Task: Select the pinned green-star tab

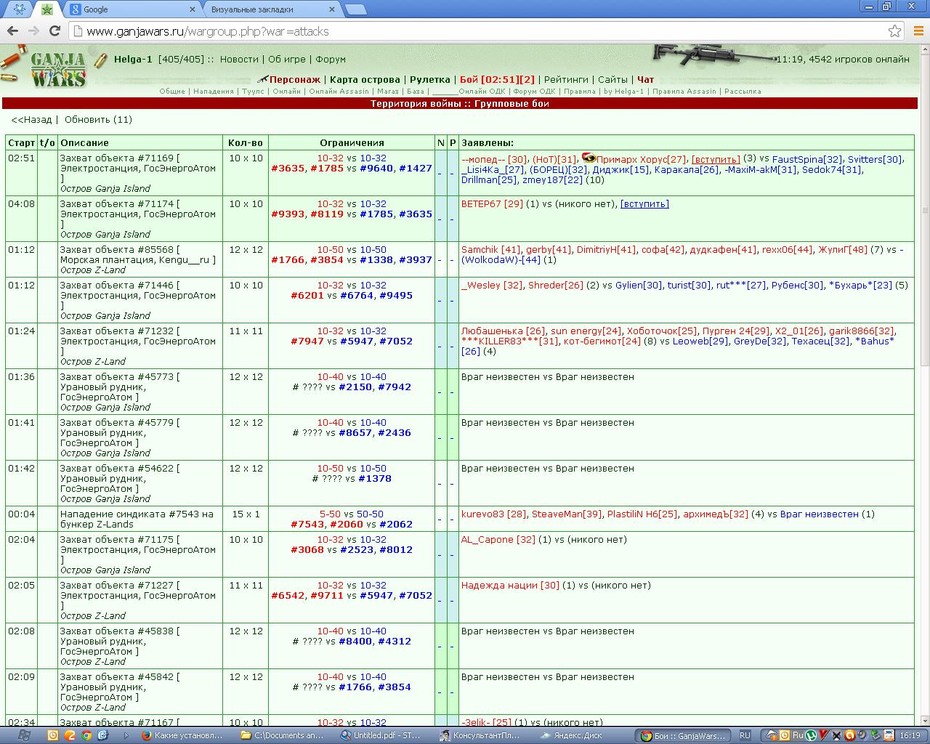Action: 47,9
